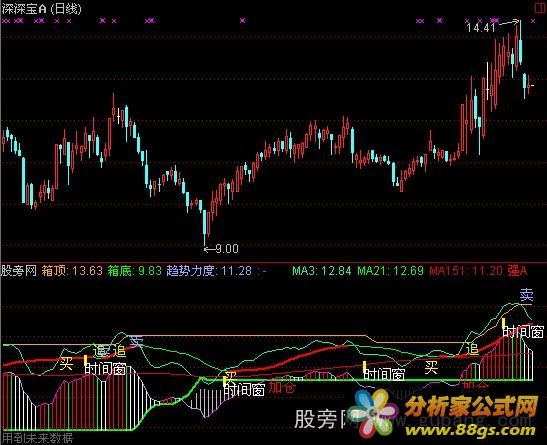Screen dimensions: 547x445
Task: Open the www.88gs.com watermark link
Action: (470, 431)
